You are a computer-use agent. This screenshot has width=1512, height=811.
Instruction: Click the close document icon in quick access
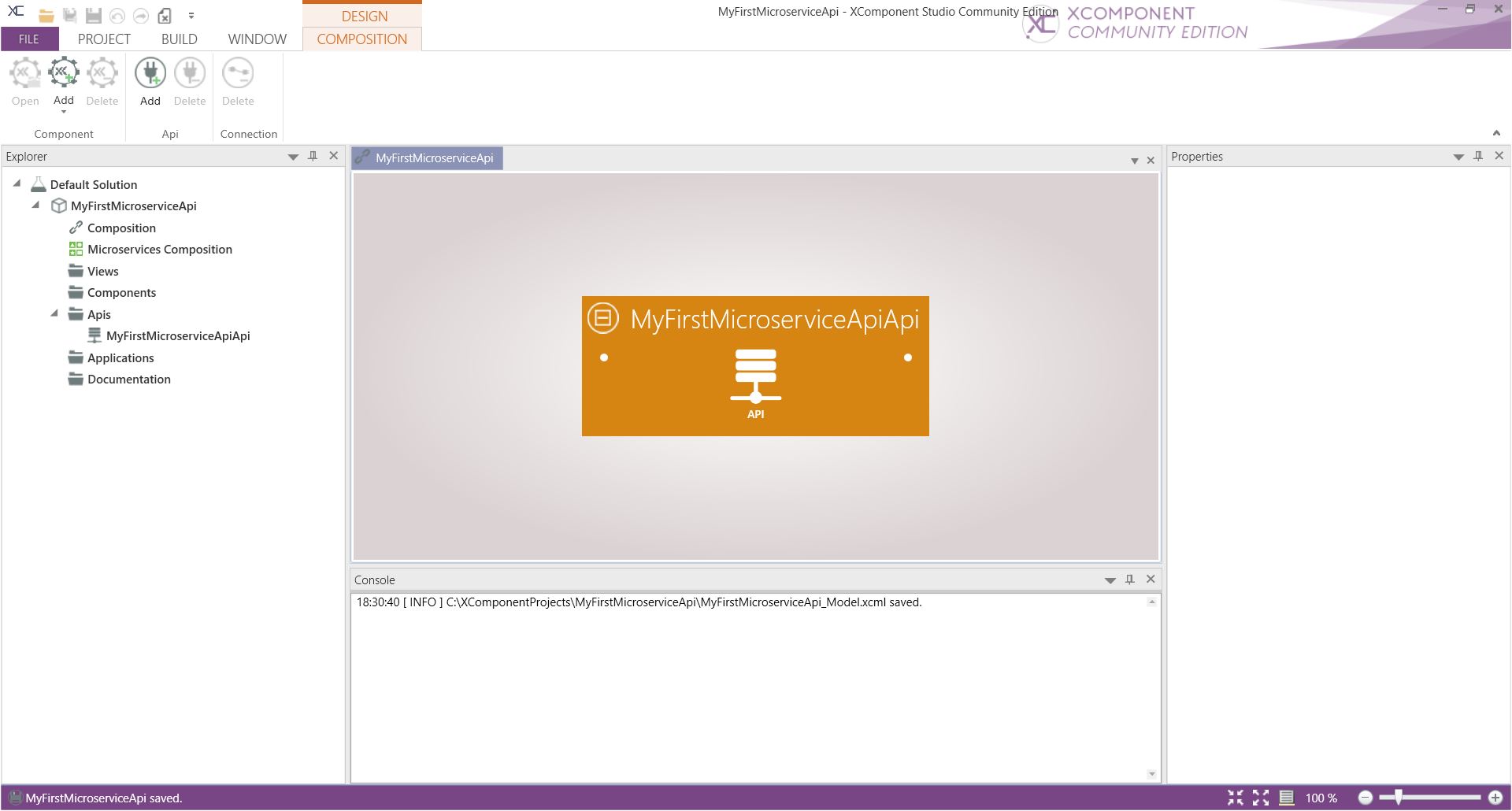pos(165,15)
